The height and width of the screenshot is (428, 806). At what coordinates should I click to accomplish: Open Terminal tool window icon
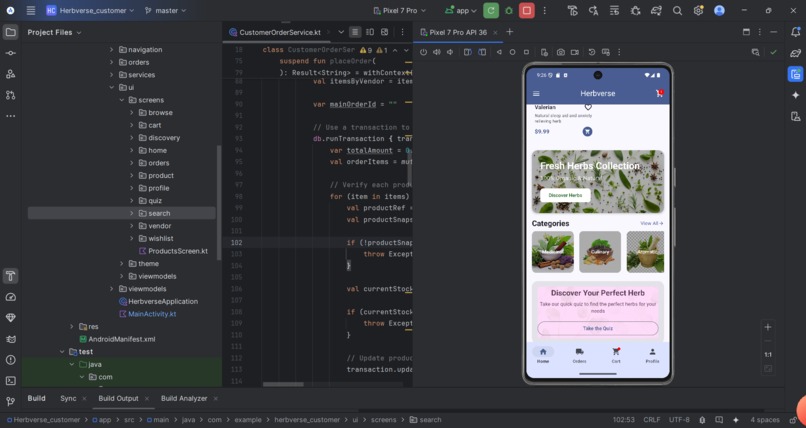(10, 381)
